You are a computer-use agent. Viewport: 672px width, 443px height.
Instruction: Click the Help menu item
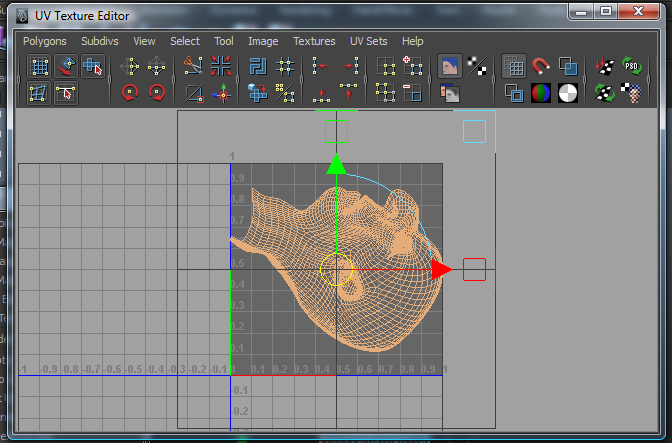click(412, 41)
